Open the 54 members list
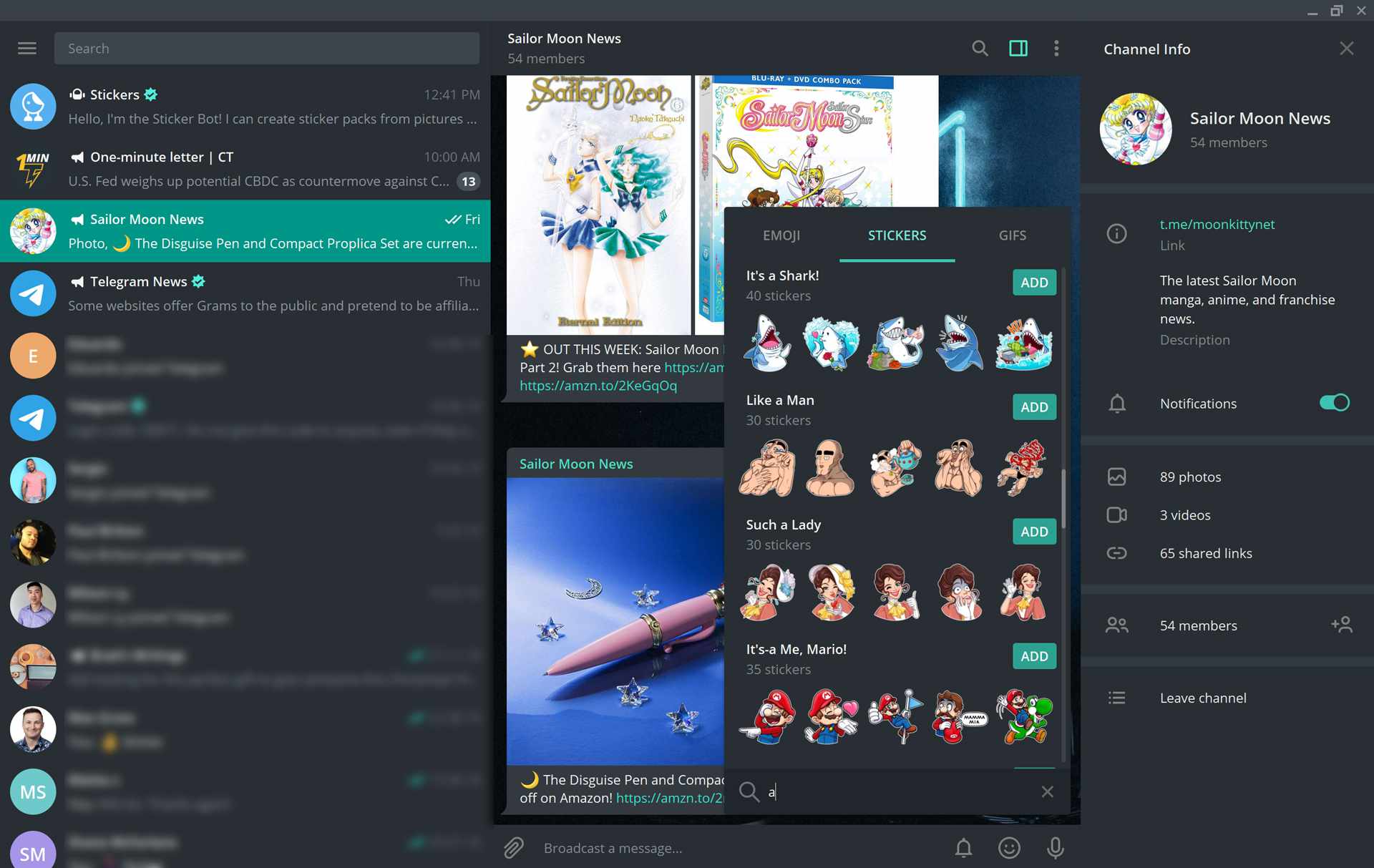The height and width of the screenshot is (868, 1374). [x=1199, y=625]
